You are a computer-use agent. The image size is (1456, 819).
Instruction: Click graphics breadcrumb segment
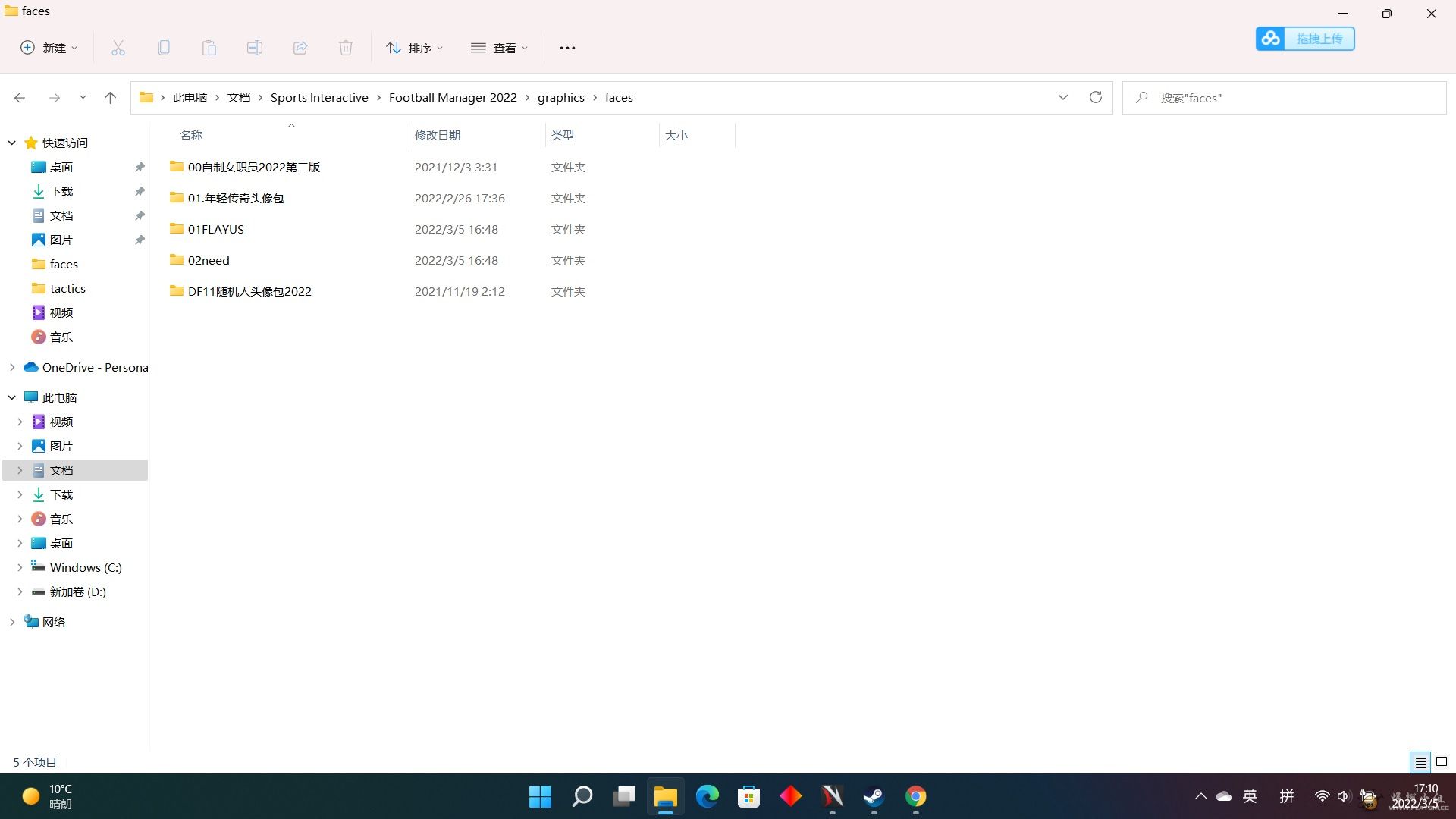(x=561, y=98)
